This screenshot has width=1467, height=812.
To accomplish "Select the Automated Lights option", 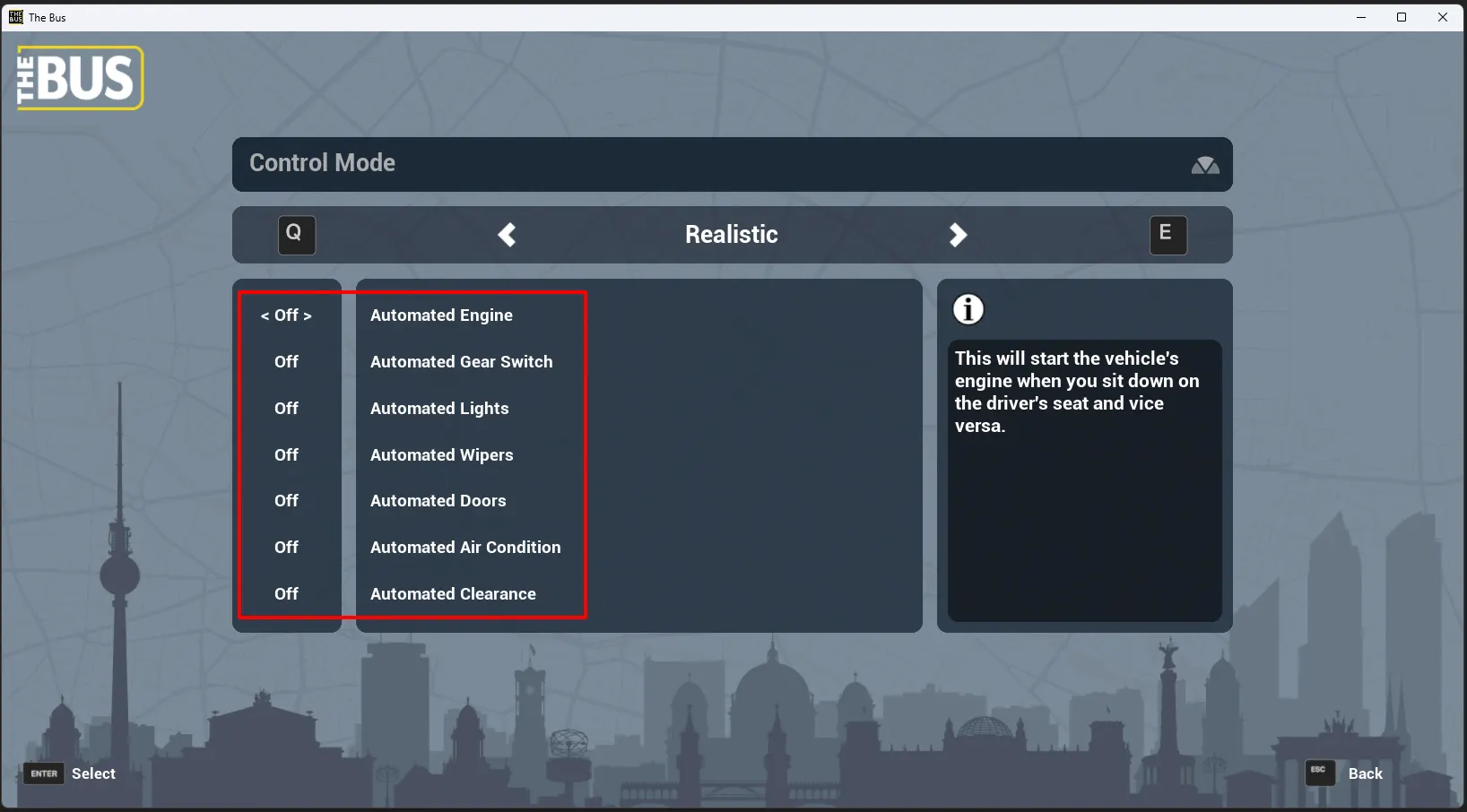I will click(x=439, y=409).
